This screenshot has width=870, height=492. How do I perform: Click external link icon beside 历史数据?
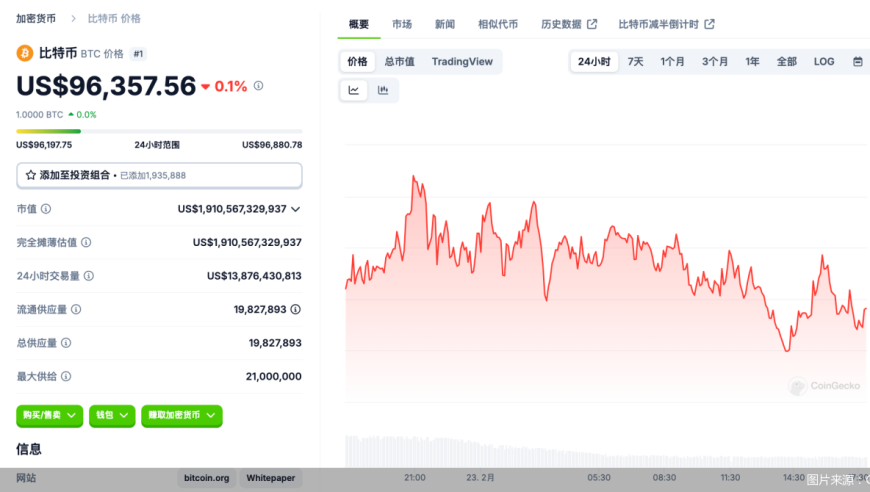click(592, 24)
